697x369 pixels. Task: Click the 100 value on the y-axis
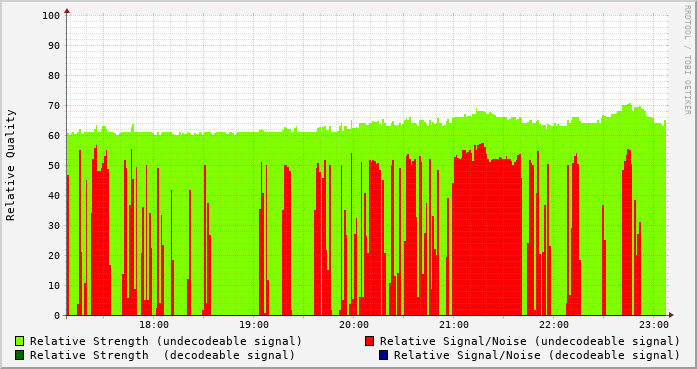51,16
